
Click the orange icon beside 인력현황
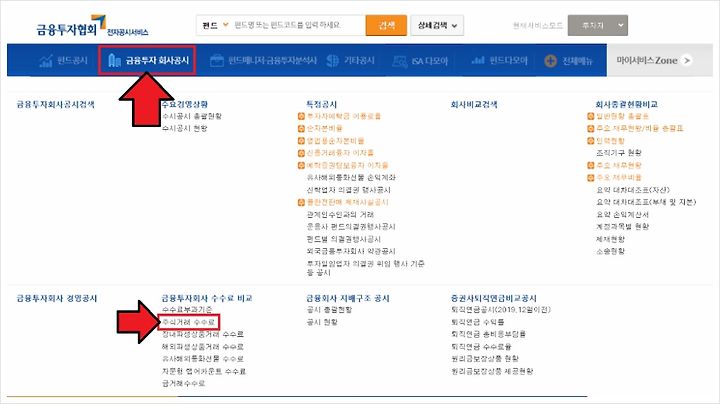[x=591, y=141]
